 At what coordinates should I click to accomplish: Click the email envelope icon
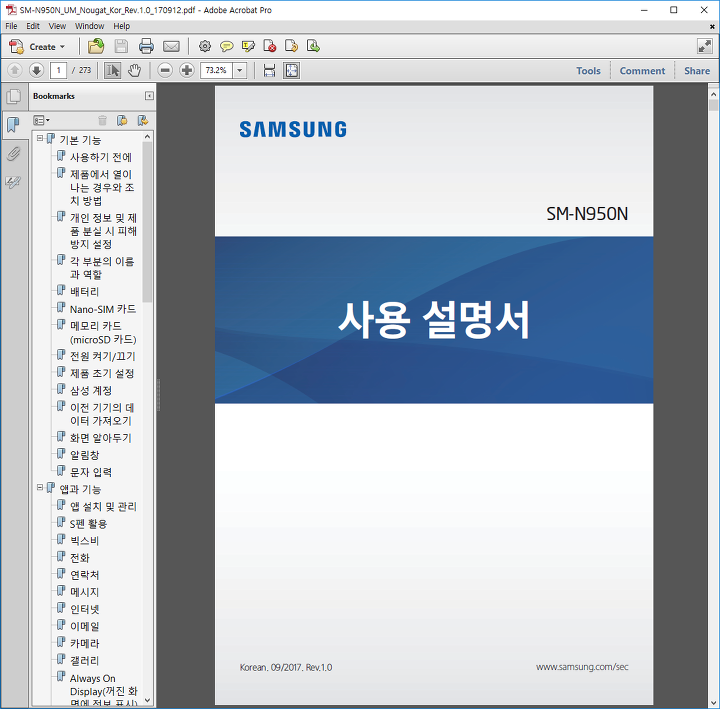(171, 46)
